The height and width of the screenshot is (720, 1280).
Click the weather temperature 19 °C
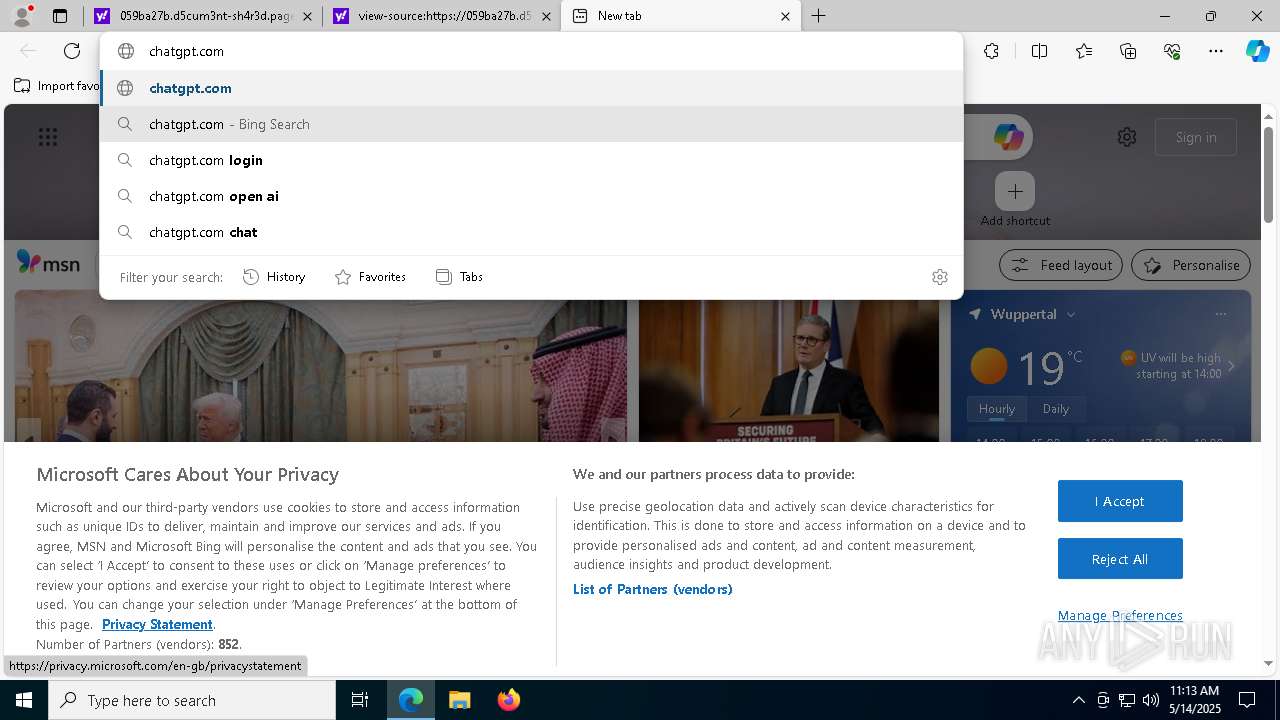click(1050, 368)
